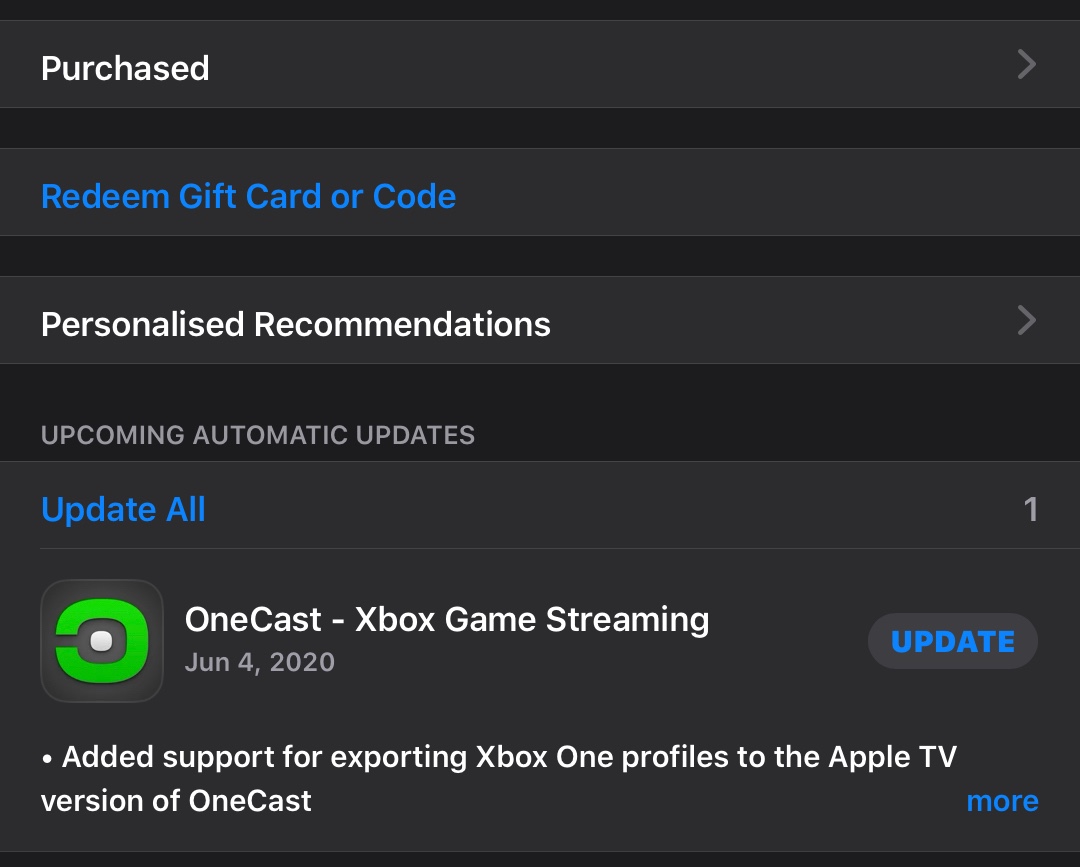The width and height of the screenshot is (1080, 867).
Task: Open the Purchased apps list
Action: 125,68
